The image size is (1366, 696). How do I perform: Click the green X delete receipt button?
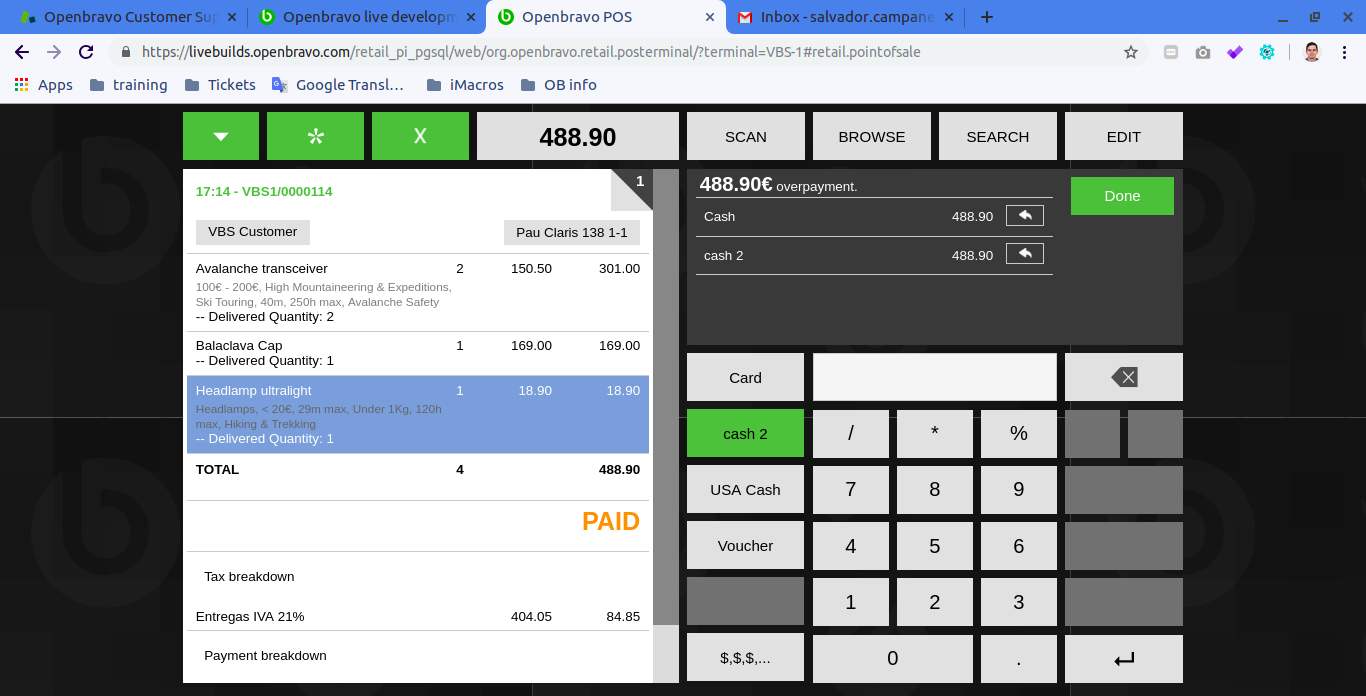[420, 136]
